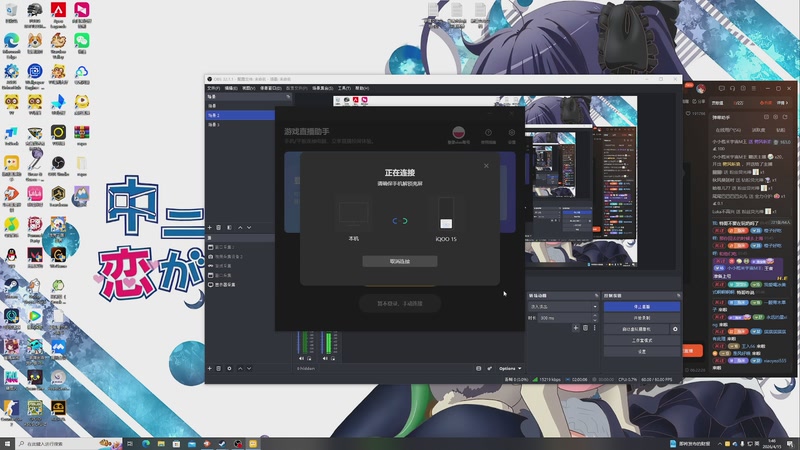Open the 帮助(H) menu in OBS
The image size is (800, 450).
click(362, 88)
